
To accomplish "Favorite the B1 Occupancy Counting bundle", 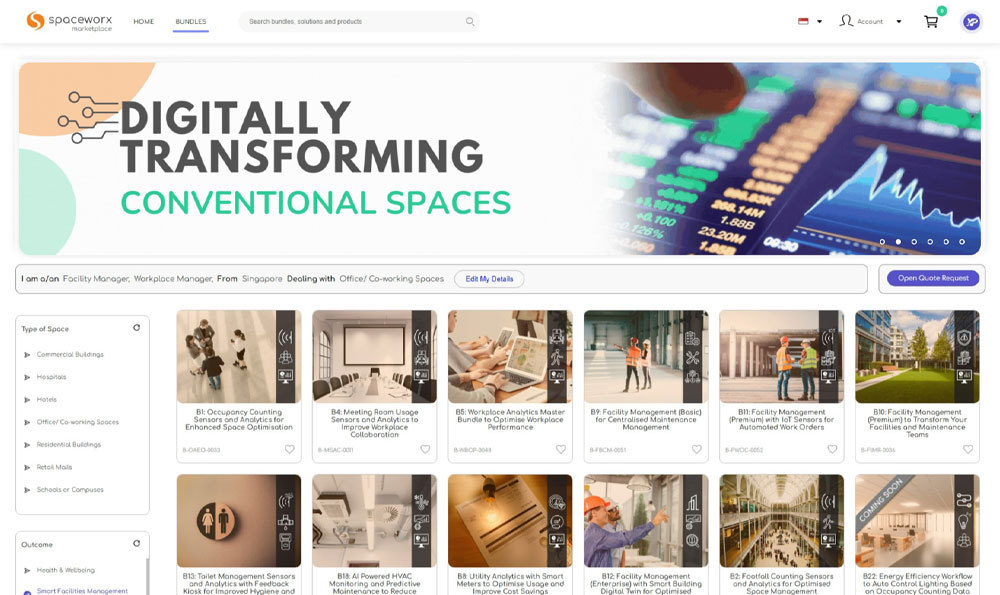I will 290,450.
